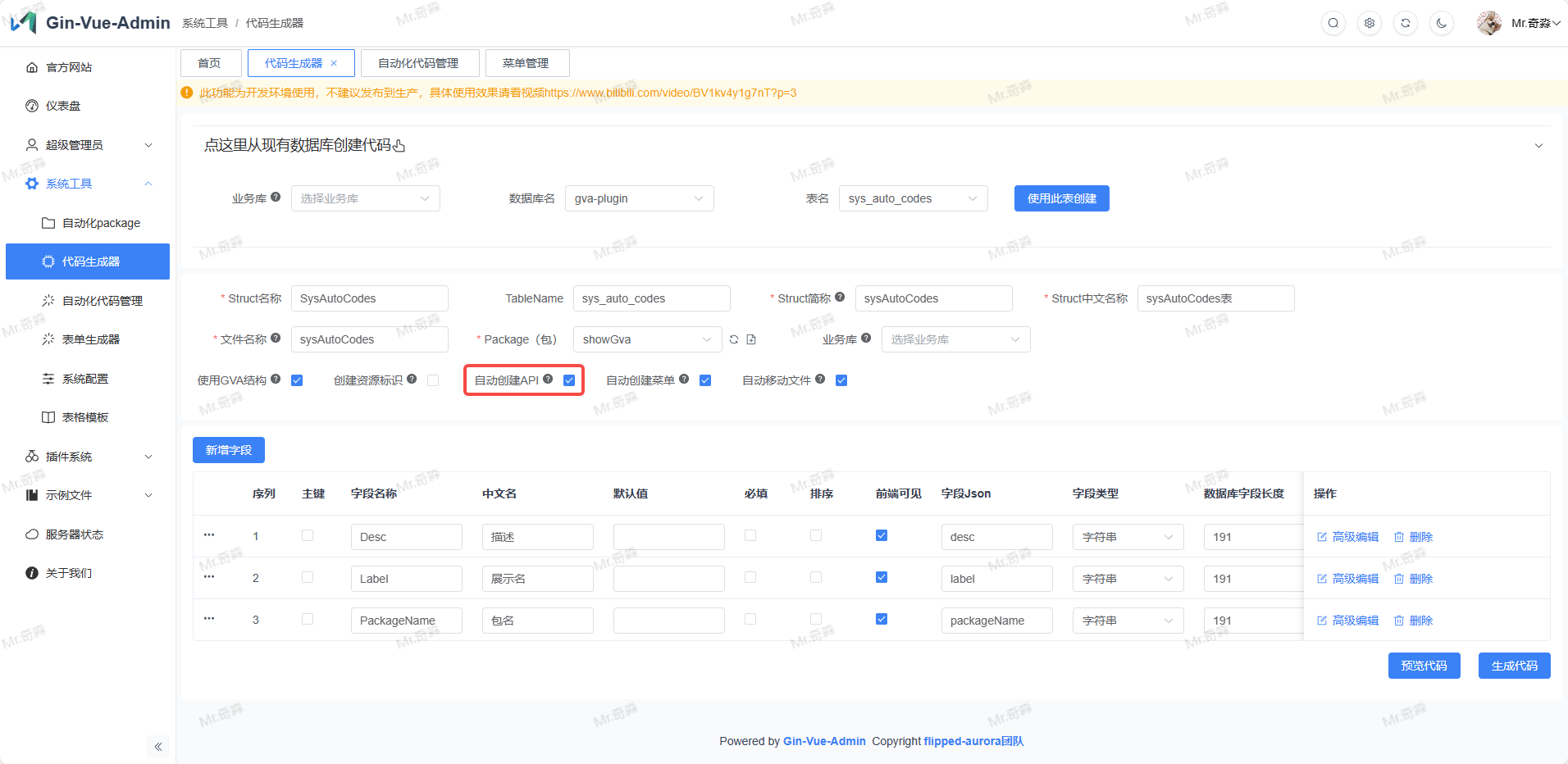Click the drag handle dots on row 1

[x=209, y=535]
